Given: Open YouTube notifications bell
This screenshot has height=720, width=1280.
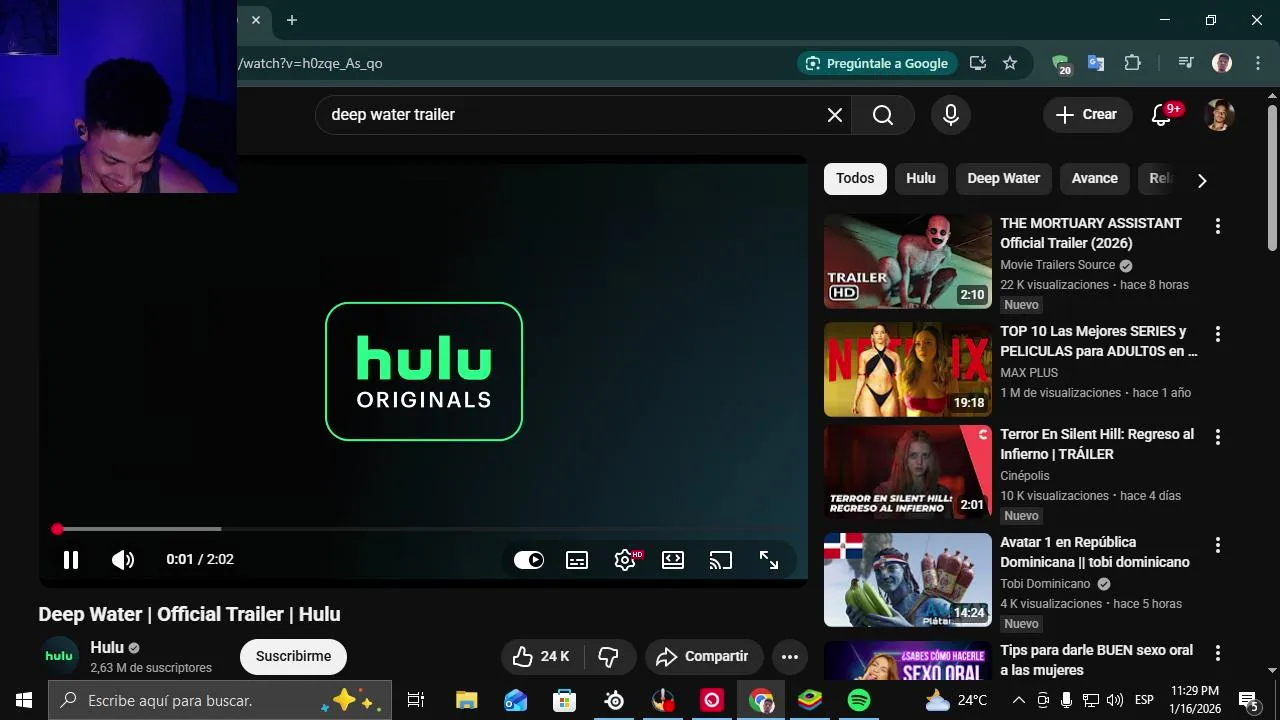Looking at the screenshot, I should point(1162,115).
